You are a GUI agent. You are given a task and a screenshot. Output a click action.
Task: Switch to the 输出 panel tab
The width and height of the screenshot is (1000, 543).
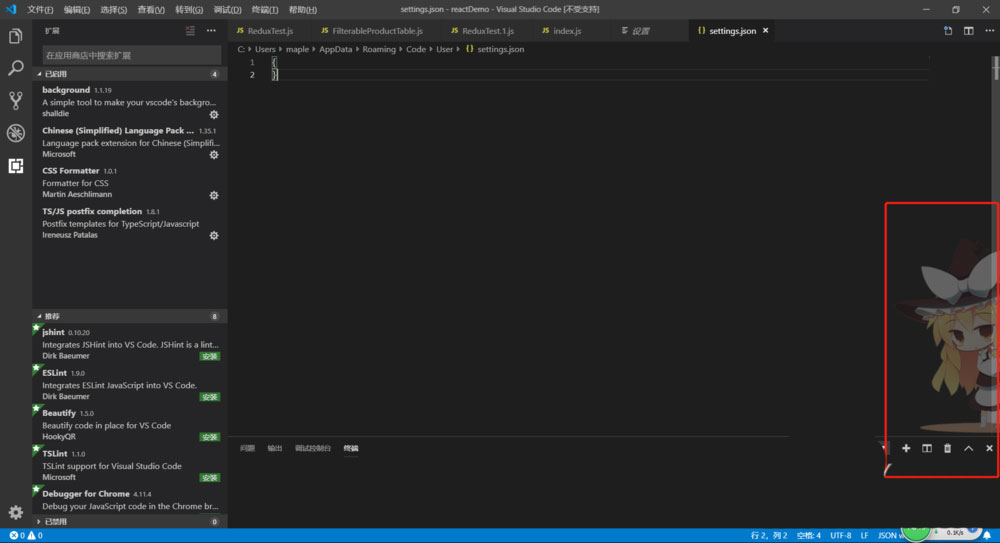[x=275, y=448]
